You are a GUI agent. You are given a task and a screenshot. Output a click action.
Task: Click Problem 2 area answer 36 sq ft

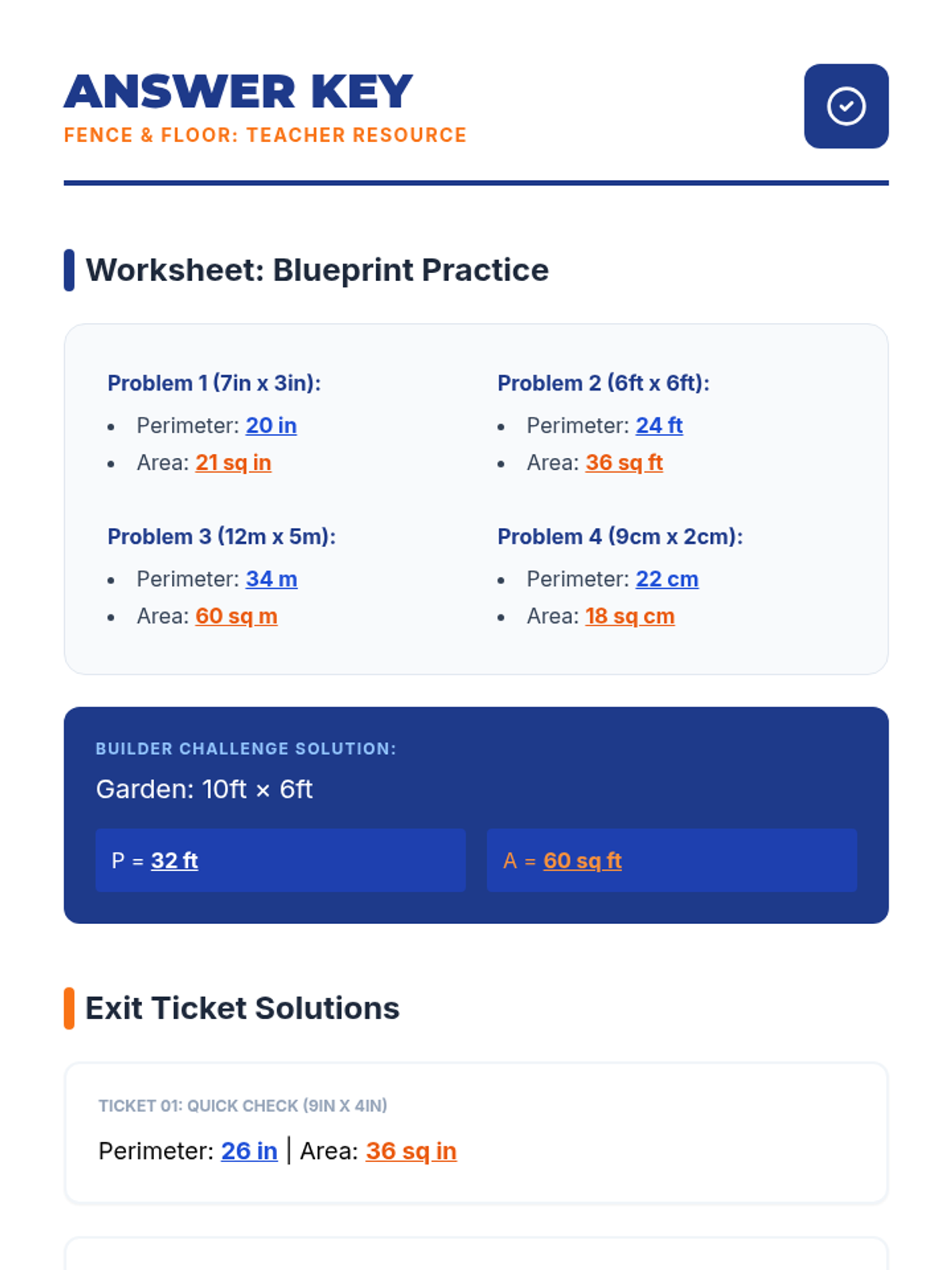[x=624, y=463]
